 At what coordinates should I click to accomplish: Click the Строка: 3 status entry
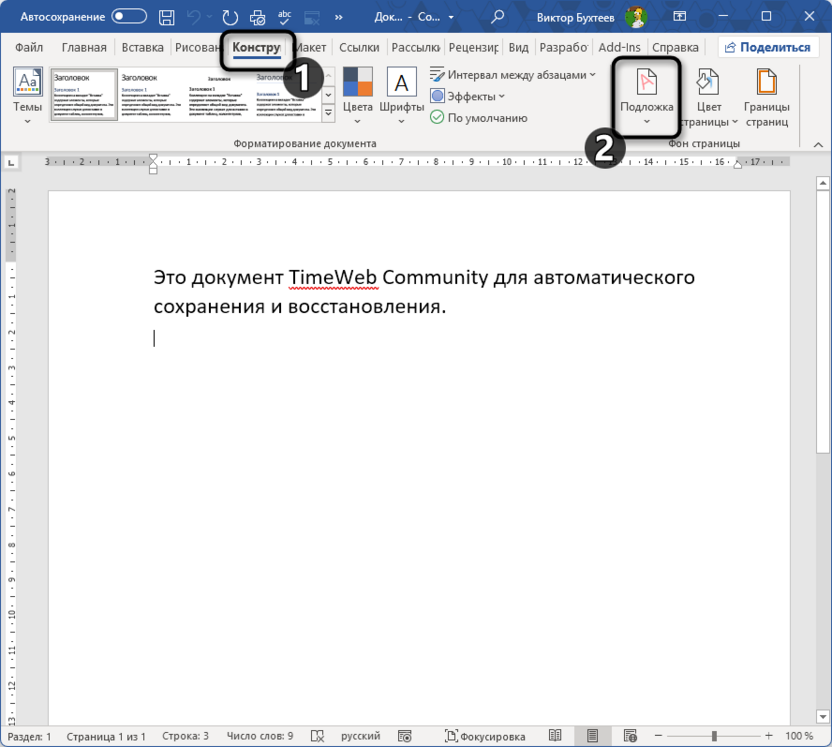click(185, 736)
